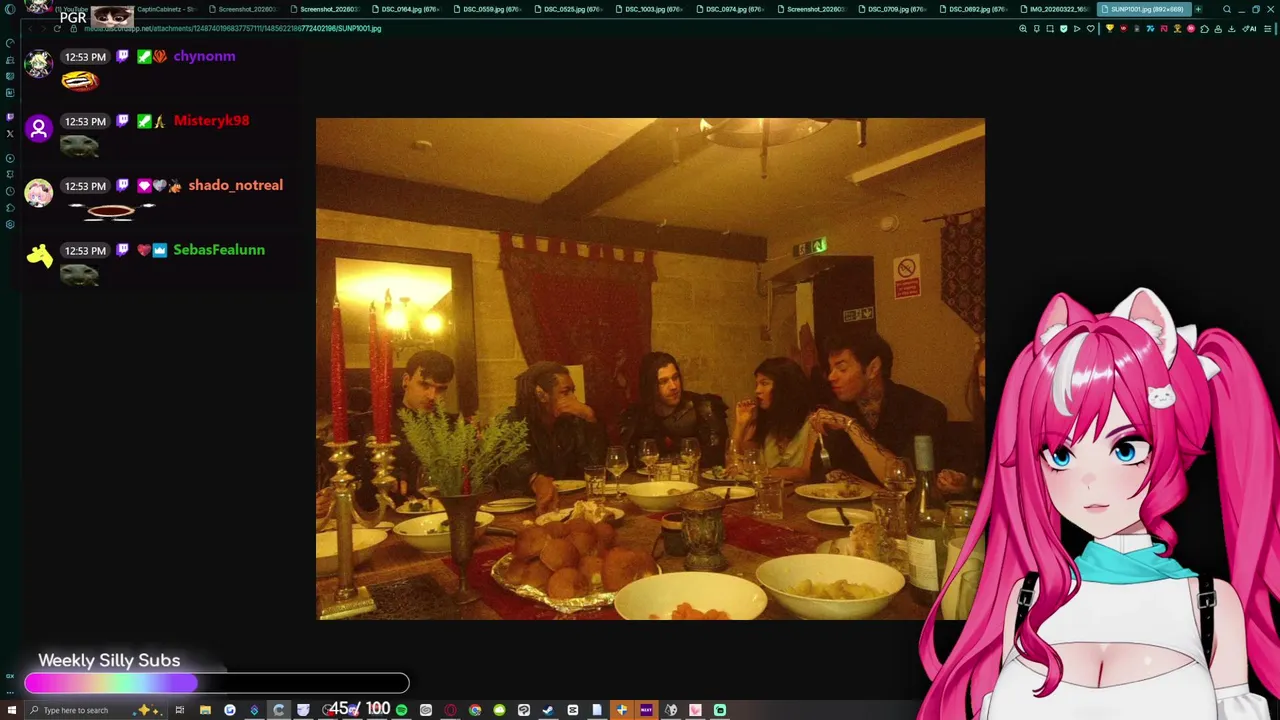1280x720 pixels.
Task: Open the CapCut taskbar icon
Action: [x=573, y=710]
